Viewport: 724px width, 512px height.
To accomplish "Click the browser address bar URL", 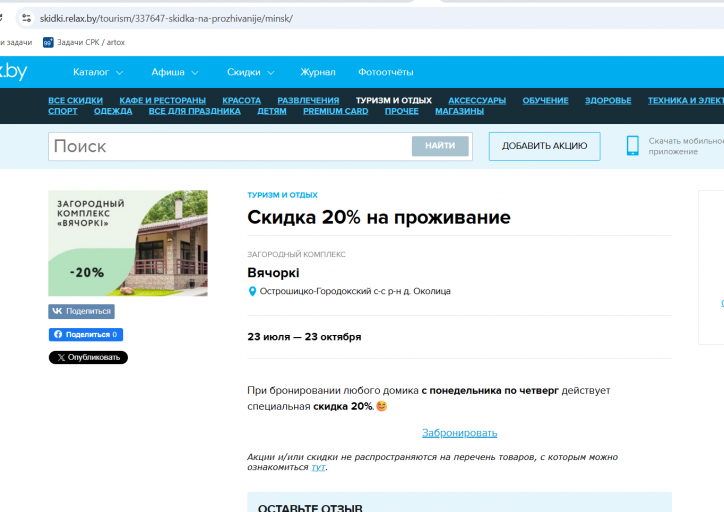I will (166, 18).
